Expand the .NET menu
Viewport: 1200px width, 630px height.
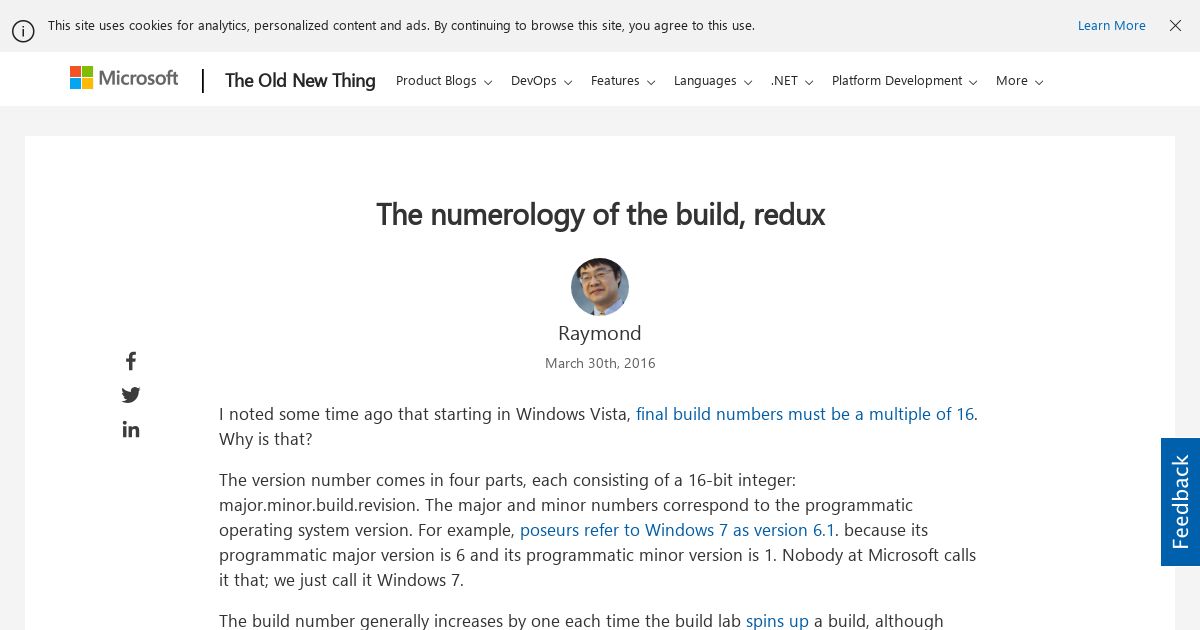point(792,81)
